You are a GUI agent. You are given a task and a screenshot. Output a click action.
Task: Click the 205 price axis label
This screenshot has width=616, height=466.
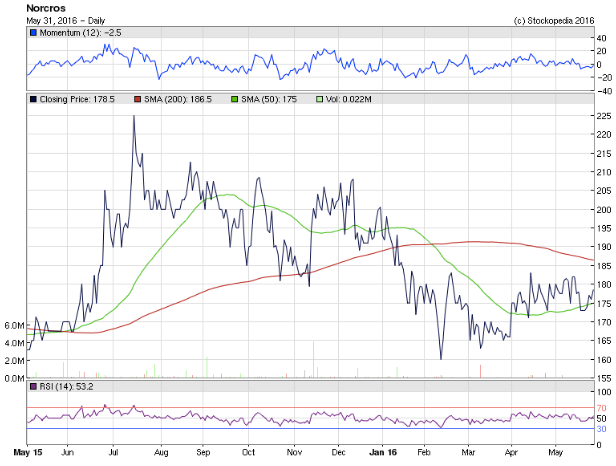click(x=604, y=191)
